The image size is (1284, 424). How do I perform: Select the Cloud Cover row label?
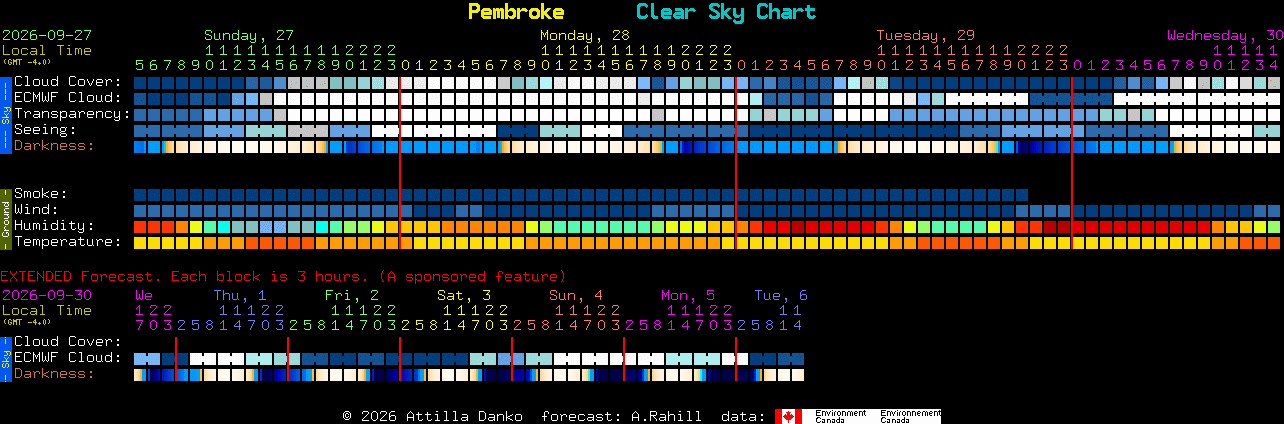pyautogui.click(x=68, y=81)
